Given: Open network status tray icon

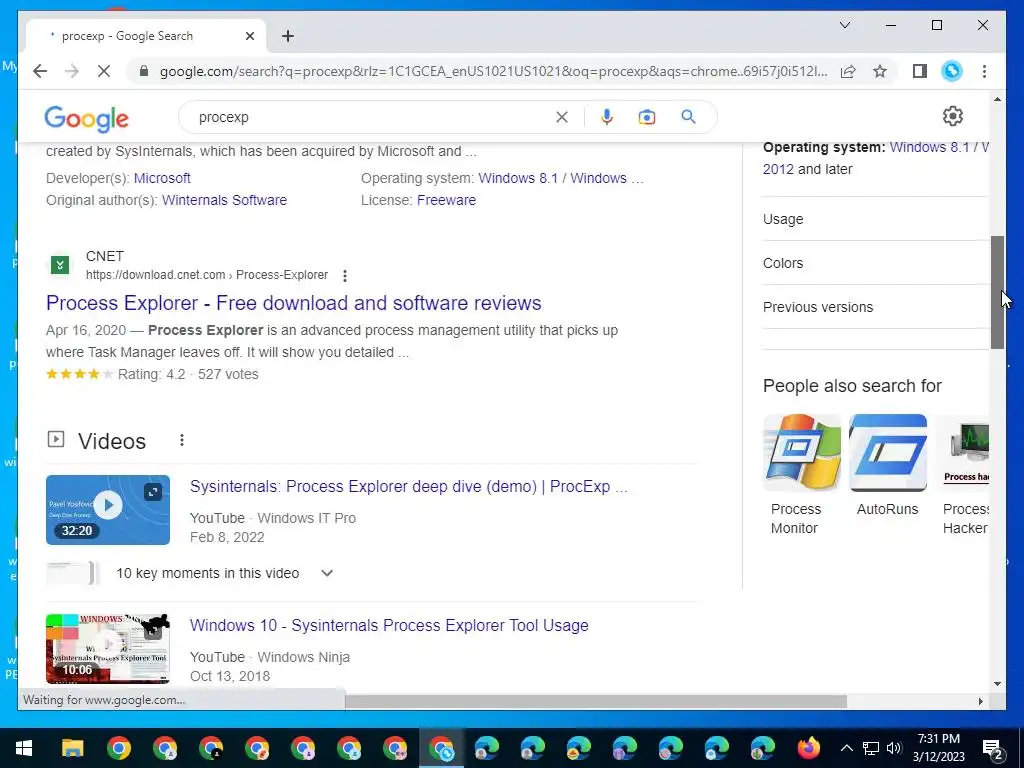Looking at the screenshot, I should 871,748.
